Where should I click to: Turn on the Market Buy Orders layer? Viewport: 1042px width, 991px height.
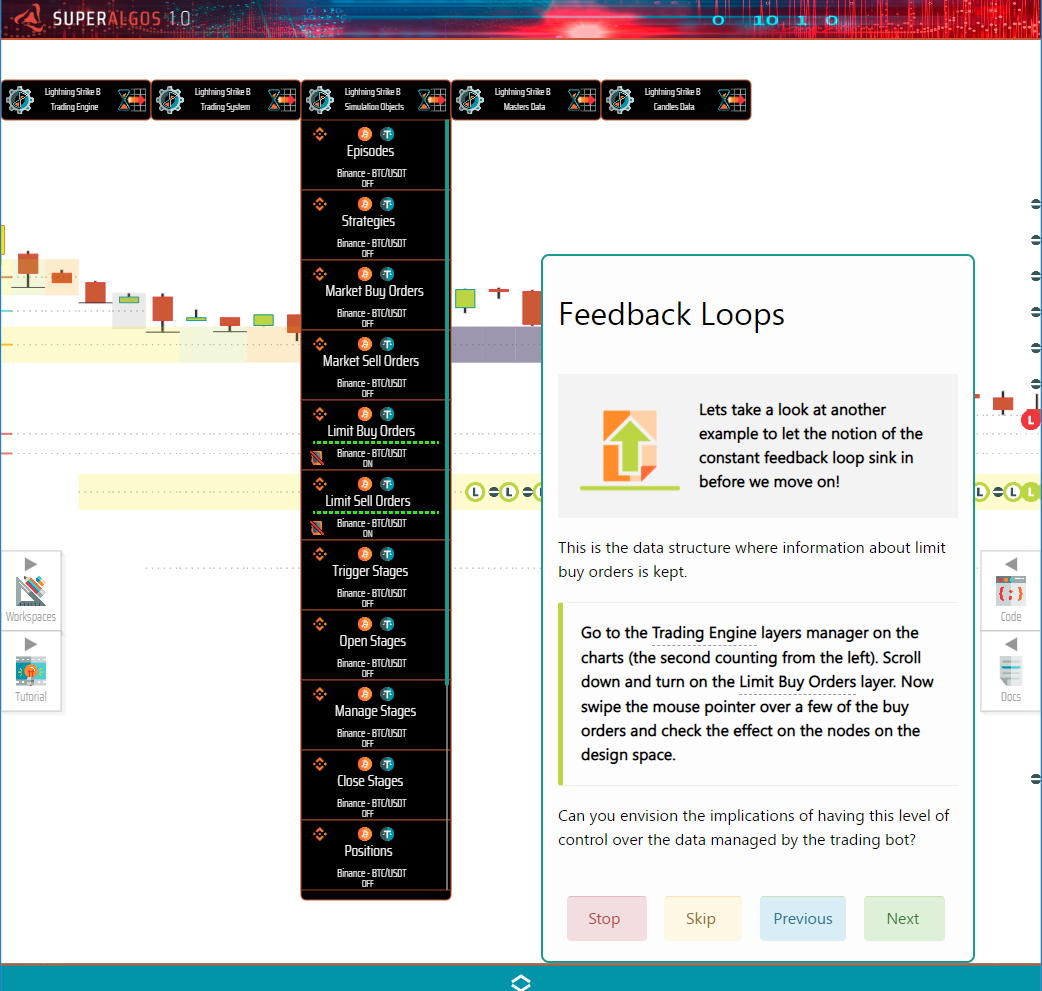[375, 291]
